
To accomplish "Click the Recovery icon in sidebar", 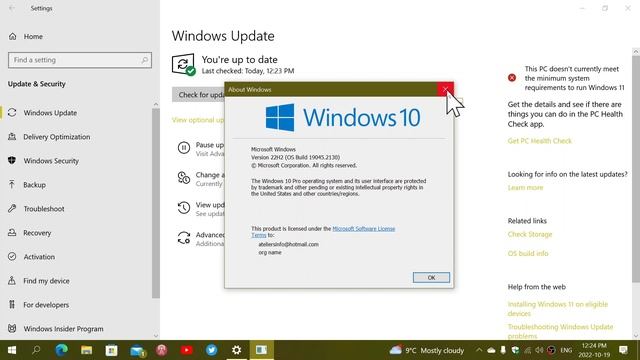I will coord(12,233).
